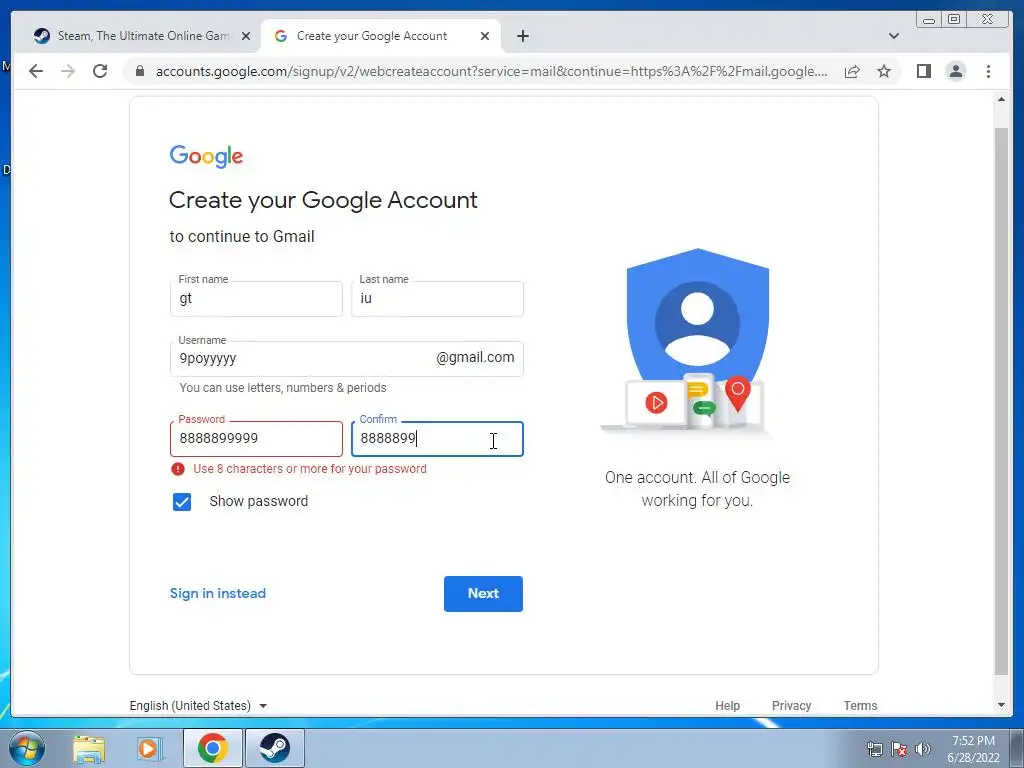This screenshot has height=768, width=1024.
Task: Click the browser forward arrow
Action: pos(68,71)
